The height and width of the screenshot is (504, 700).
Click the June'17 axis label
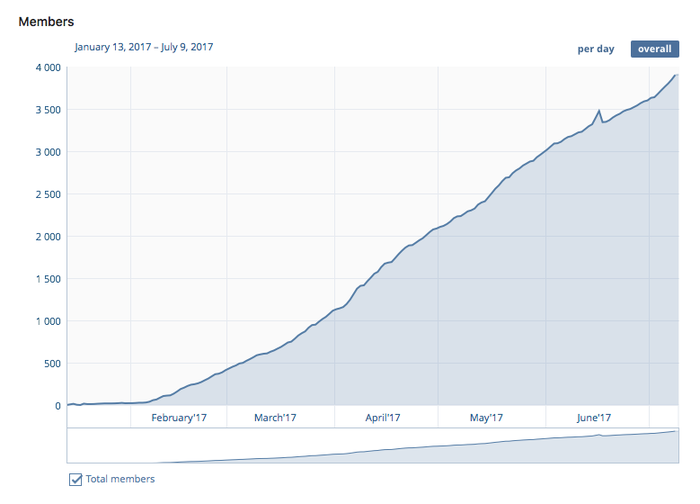(x=593, y=418)
